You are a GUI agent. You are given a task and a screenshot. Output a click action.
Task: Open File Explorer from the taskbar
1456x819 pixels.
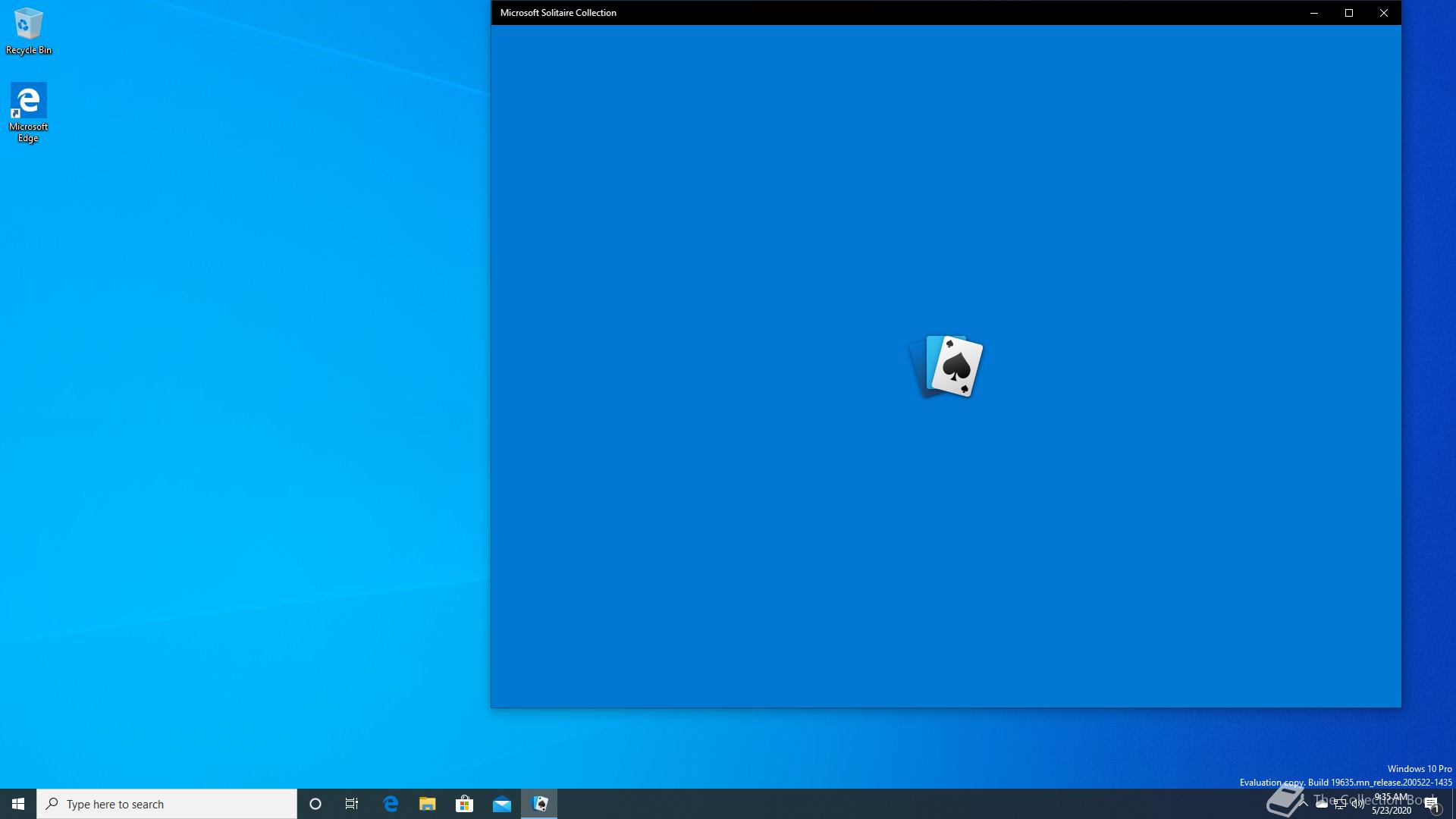(x=428, y=804)
